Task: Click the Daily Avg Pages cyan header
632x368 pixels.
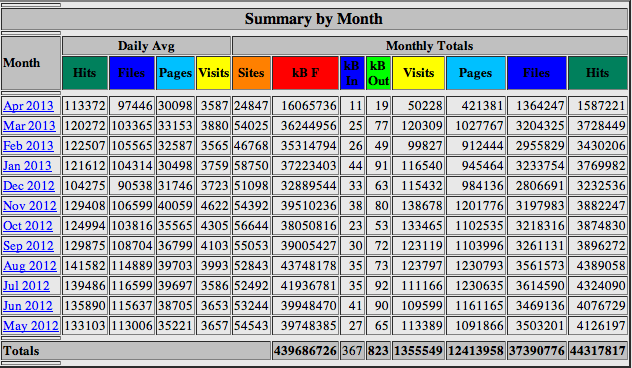Action: click(x=175, y=73)
